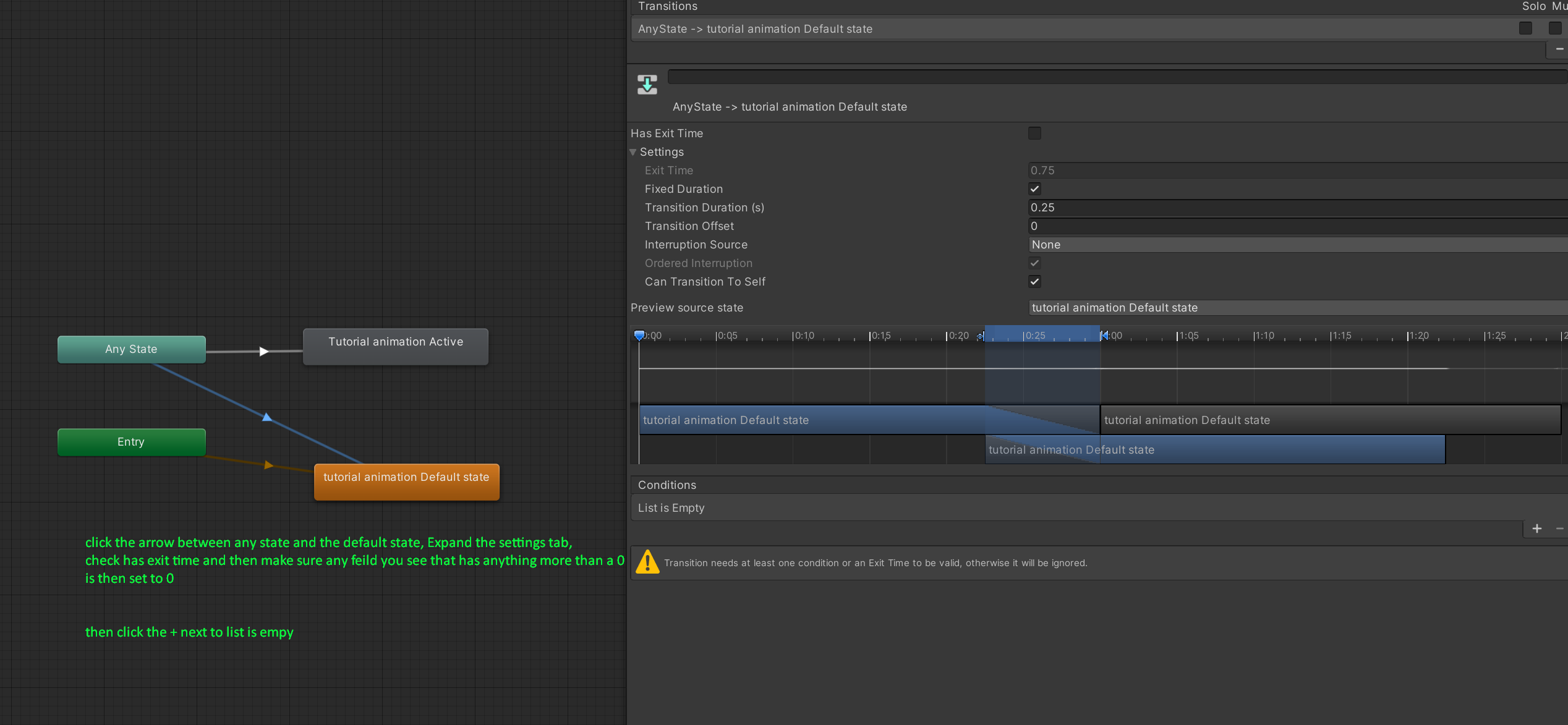The image size is (1568, 725).
Task: Click the transition end handle on the timeline
Action: 1103,335
